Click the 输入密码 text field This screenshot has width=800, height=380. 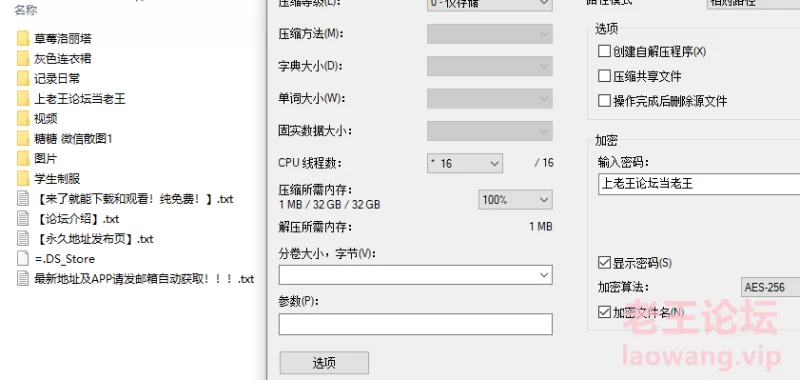point(698,184)
